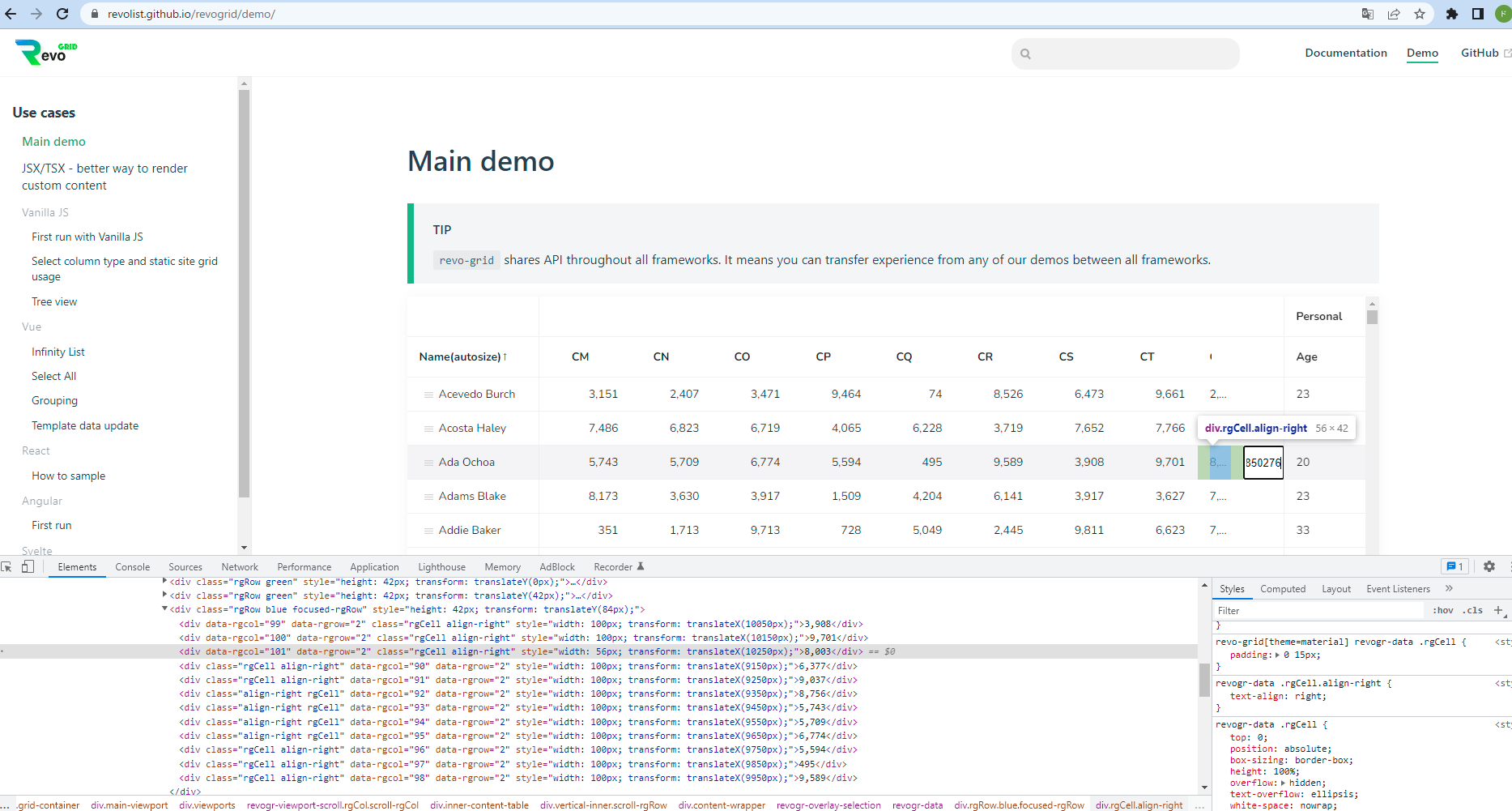Click drag handle icon beside Addie Baker
The image size is (1512, 811).
tap(428, 531)
